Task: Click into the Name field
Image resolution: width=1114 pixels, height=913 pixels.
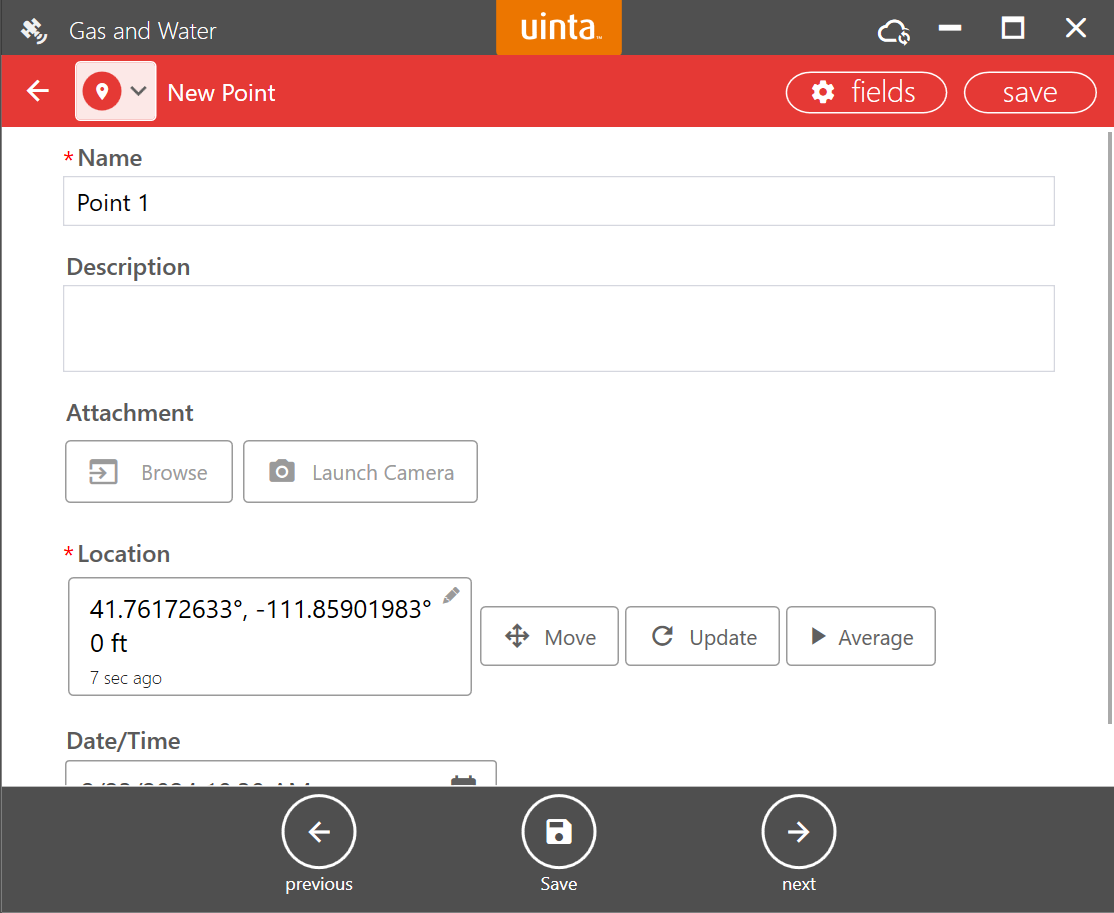Action: [558, 202]
